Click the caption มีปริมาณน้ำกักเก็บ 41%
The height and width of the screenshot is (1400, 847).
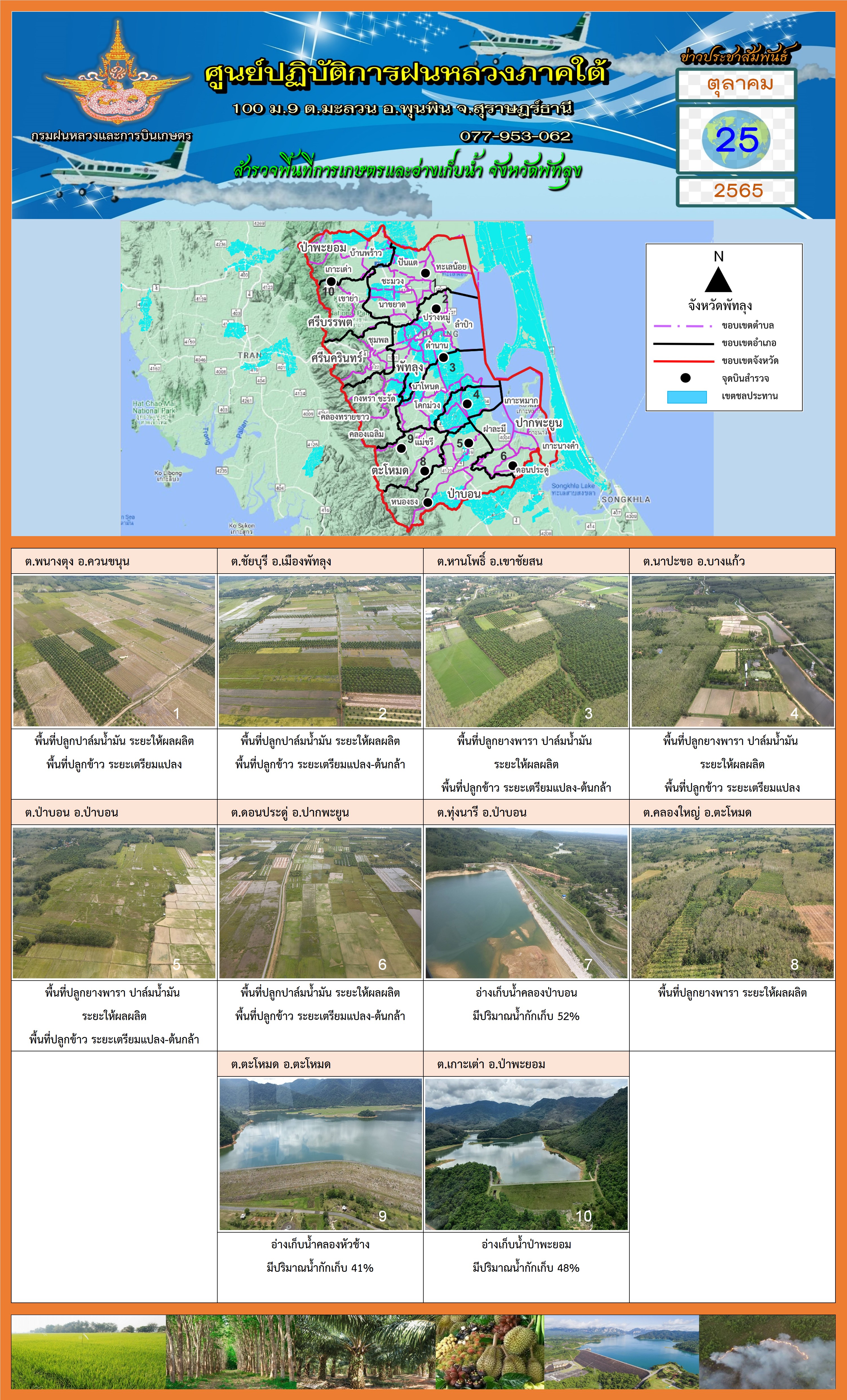coord(320,1268)
